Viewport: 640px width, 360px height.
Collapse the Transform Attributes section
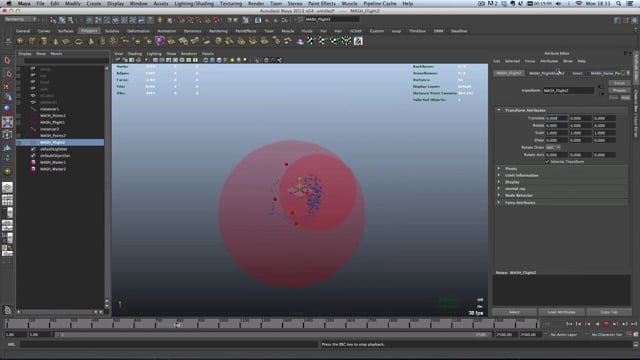[x=499, y=110]
